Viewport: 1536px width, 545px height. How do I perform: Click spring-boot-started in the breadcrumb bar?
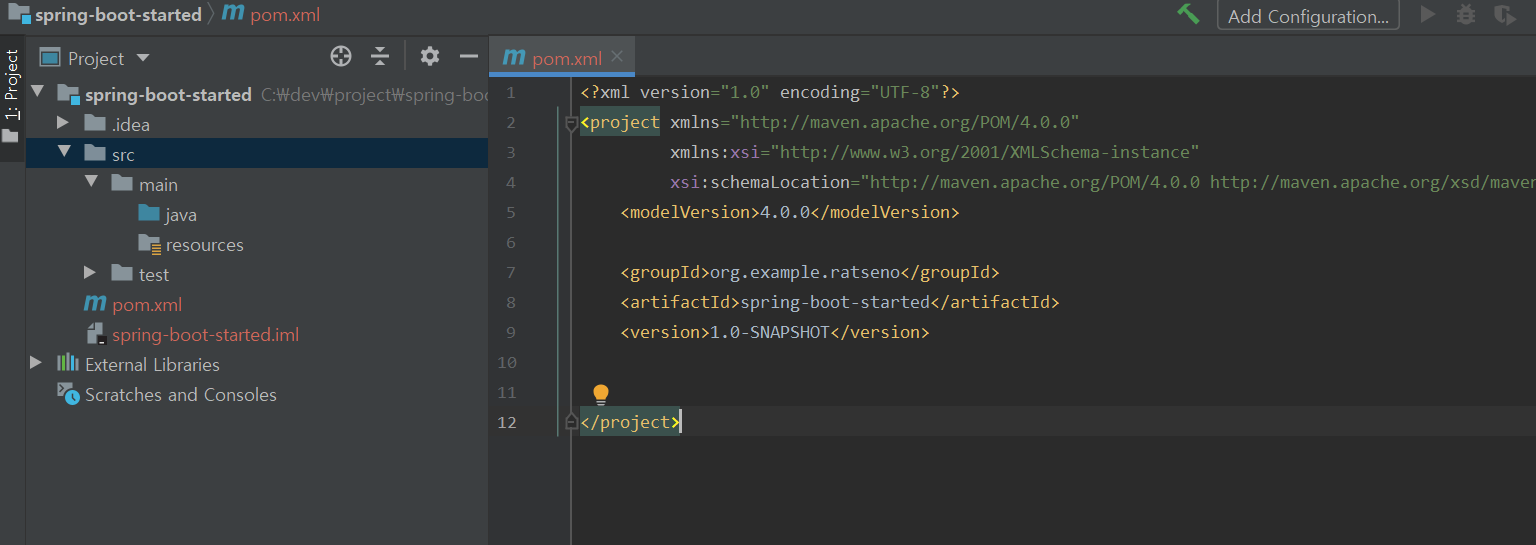coord(118,15)
